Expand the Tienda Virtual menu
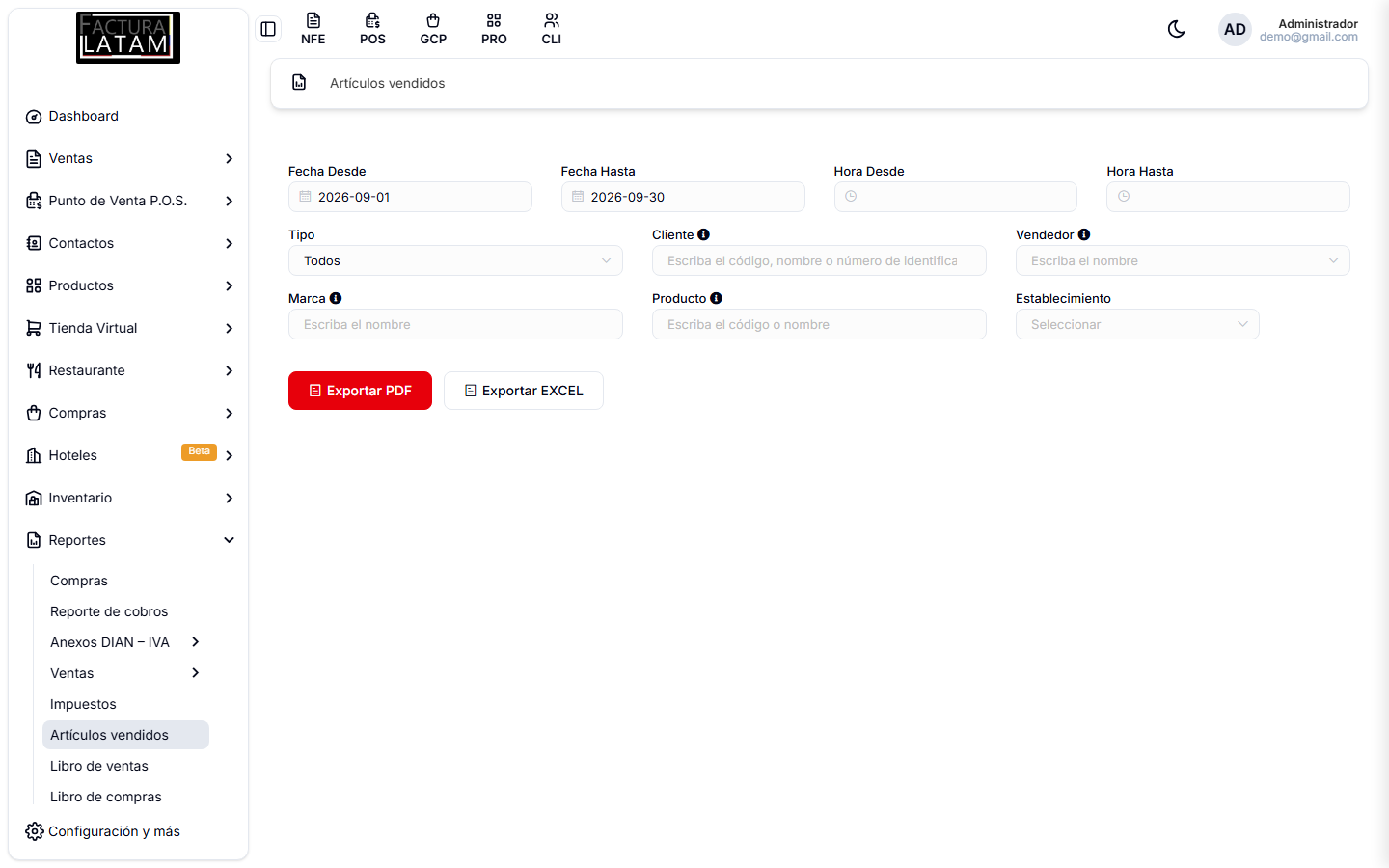This screenshot has width=1389, height=868. (130, 328)
